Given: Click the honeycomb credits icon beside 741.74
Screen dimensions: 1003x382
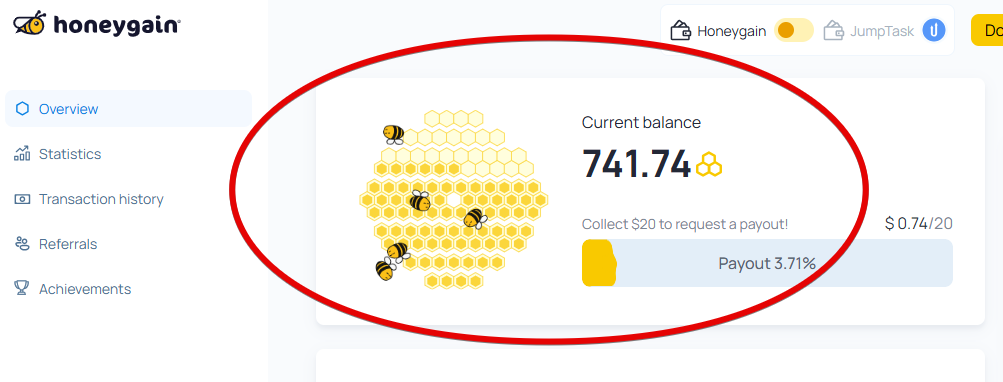Looking at the screenshot, I should click(x=709, y=164).
